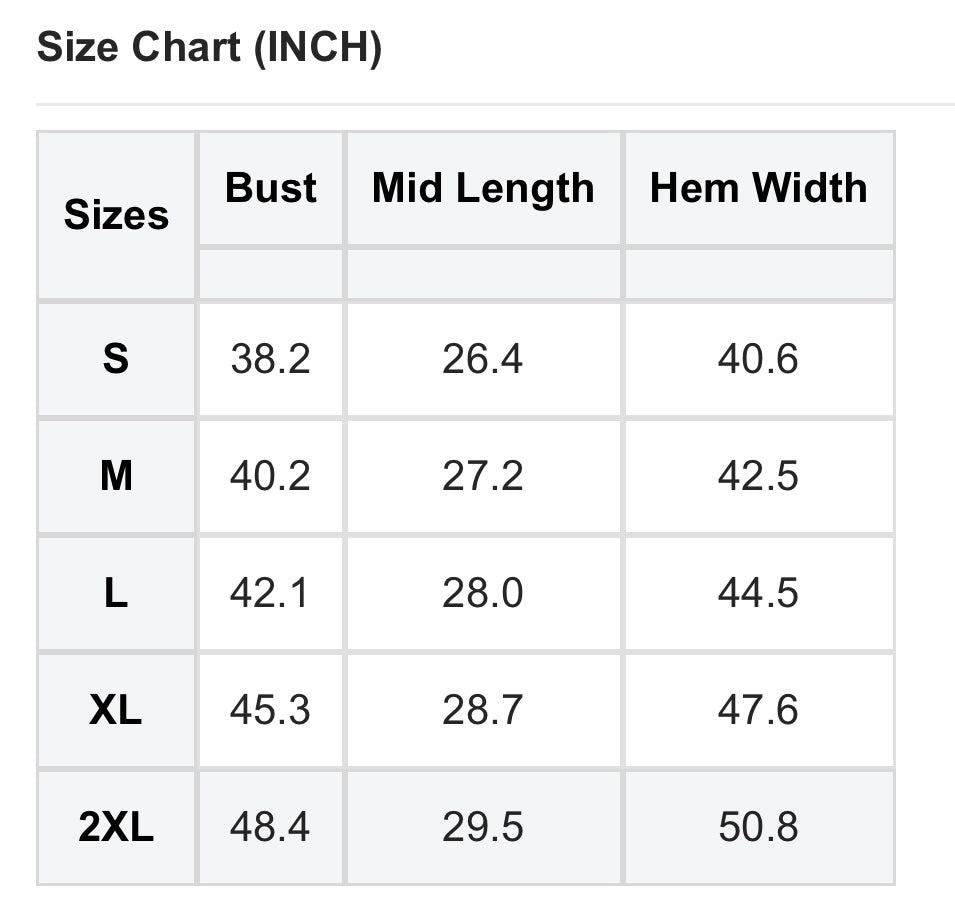Image resolution: width=955 pixels, height=906 pixels.
Task: Select hem width value 42.5
Action: click(x=758, y=476)
